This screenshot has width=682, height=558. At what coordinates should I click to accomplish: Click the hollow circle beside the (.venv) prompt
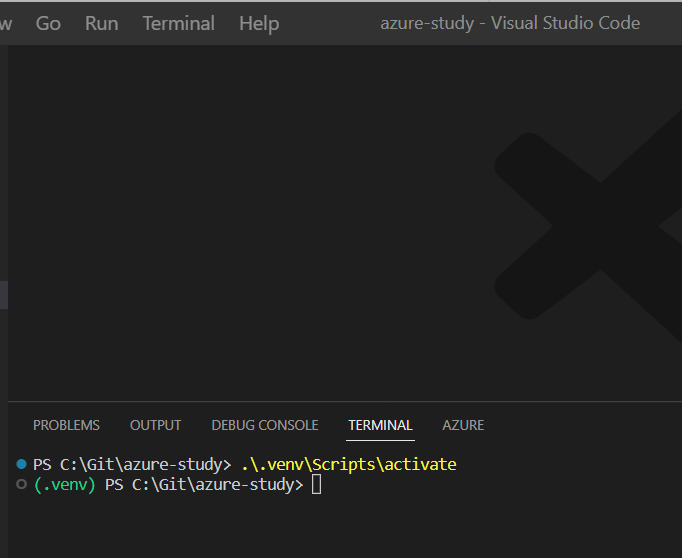(x=21, y=484)
